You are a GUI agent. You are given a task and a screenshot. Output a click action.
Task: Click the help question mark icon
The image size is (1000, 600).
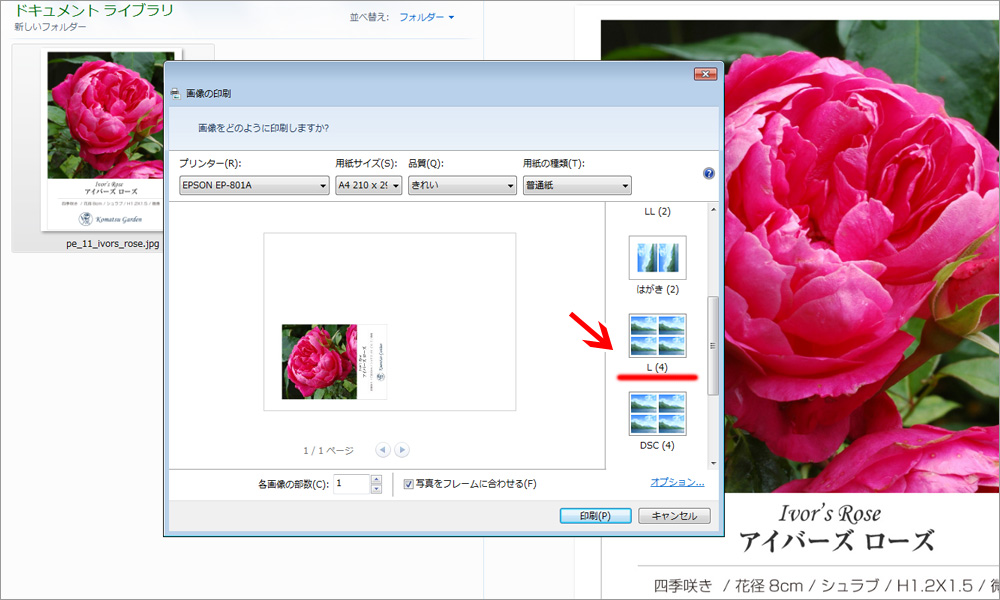[x=709, y=173]
